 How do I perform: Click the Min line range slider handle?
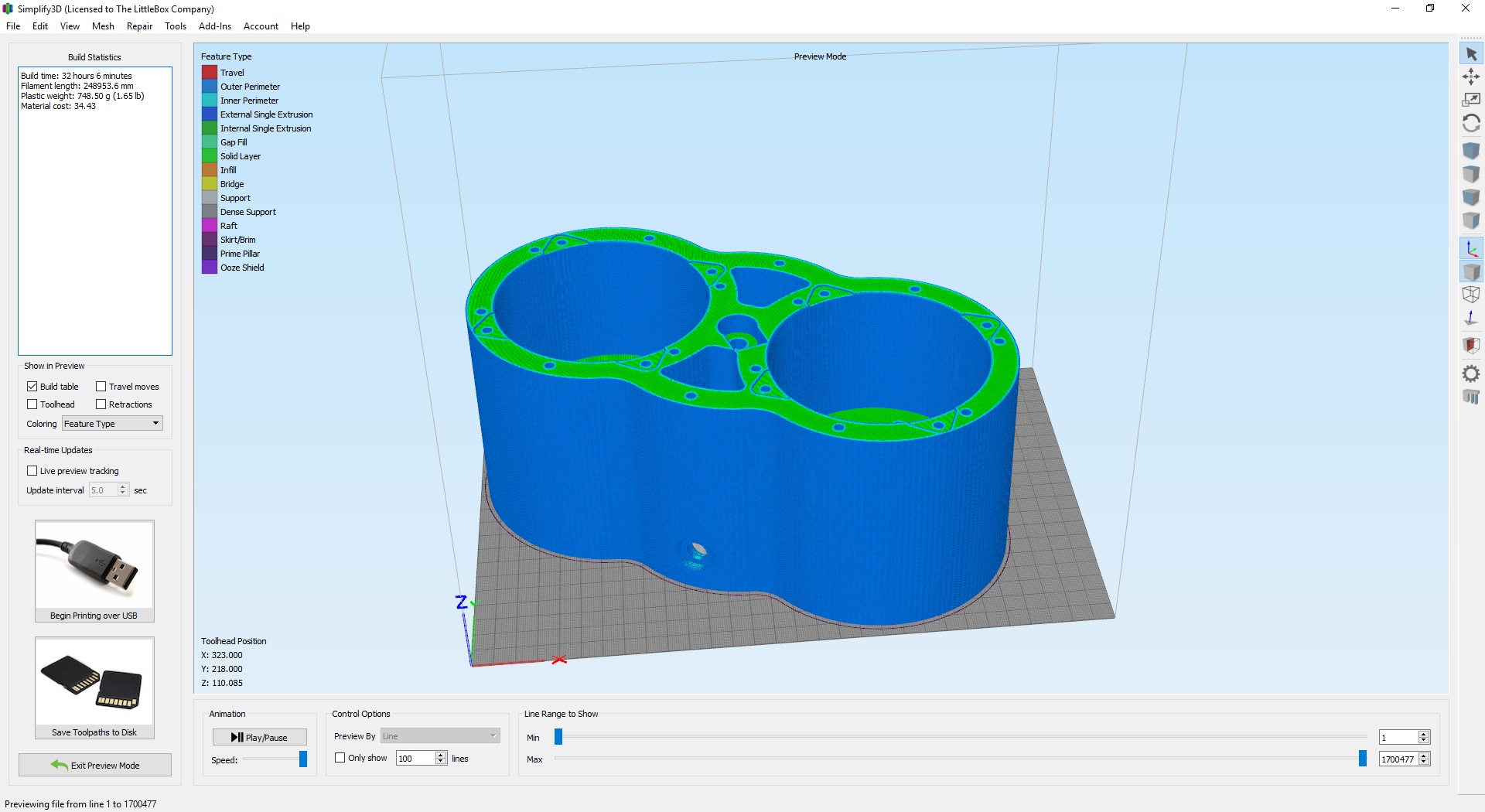(x=558, y=737)
